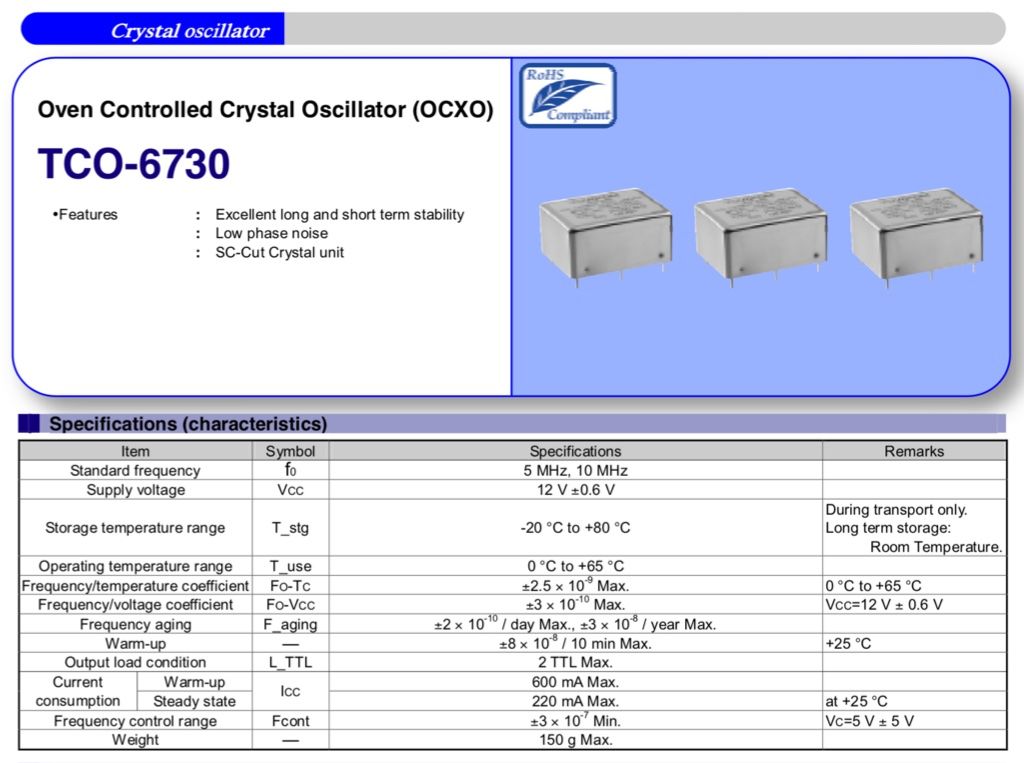
Task: Click the 'Crystal oscillator' header label
Action: pos(189,31)
